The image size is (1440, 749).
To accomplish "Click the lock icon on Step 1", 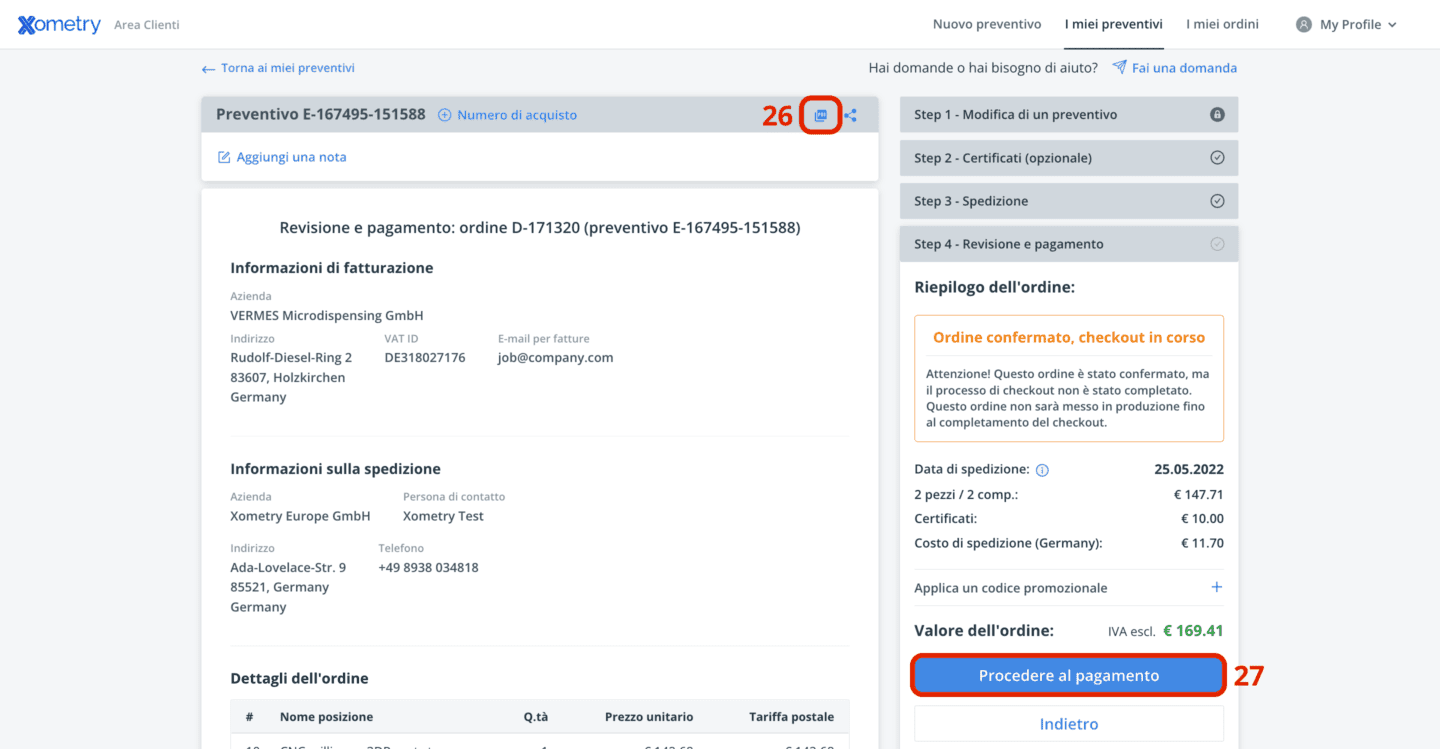I will click(1217, 115).
